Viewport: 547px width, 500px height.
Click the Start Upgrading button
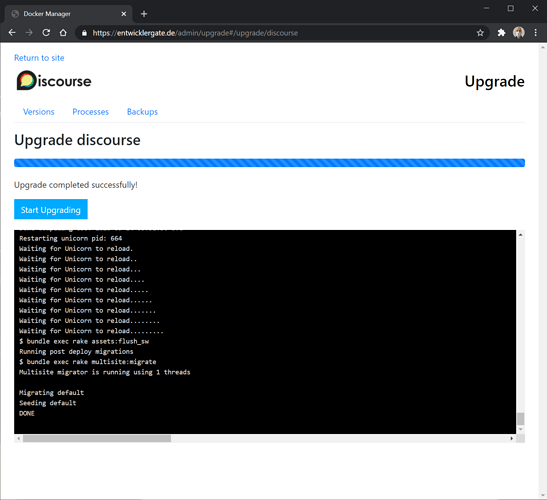(x=51, y=209)
